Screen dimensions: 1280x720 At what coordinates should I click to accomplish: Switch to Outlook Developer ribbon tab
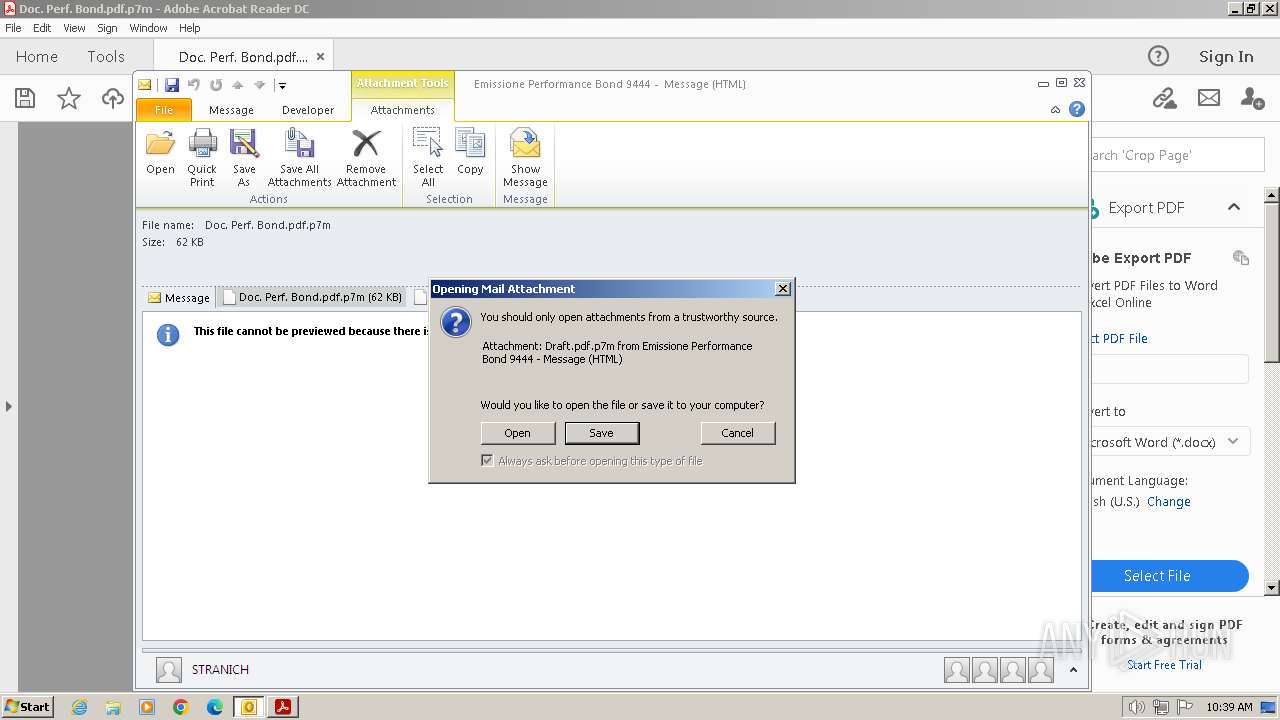(x=308, y=110)
